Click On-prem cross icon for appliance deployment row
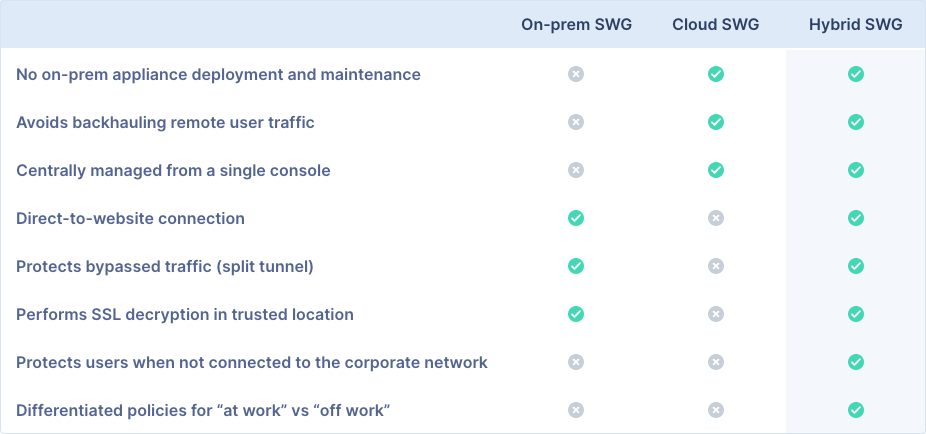 pyautogui.click(x=576, y=74)
